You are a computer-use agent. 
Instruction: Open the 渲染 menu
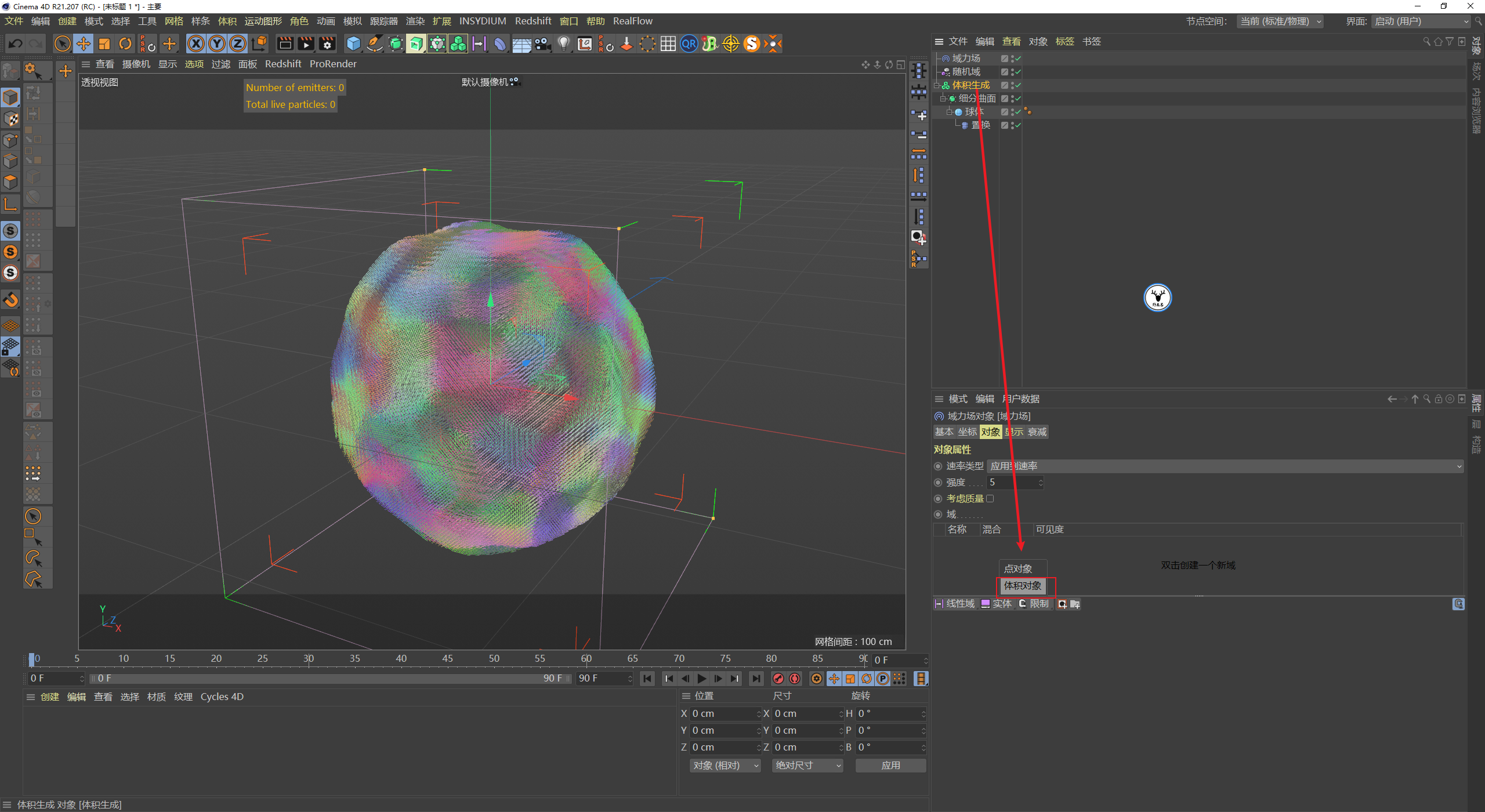(415, 21)
